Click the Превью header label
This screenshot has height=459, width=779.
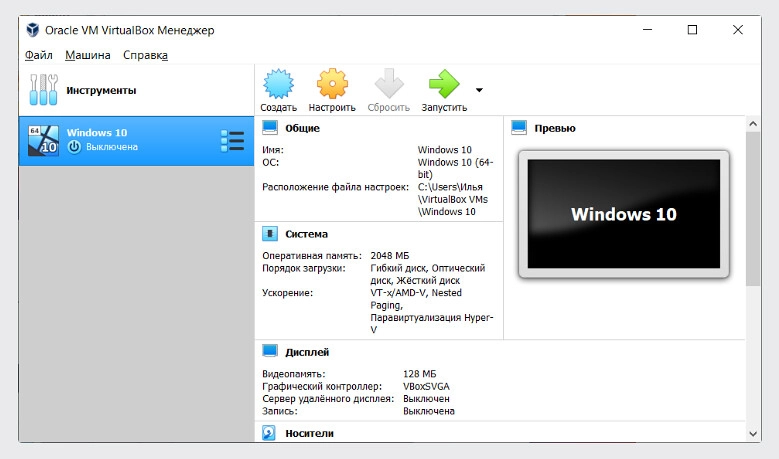tap(554, 128)
